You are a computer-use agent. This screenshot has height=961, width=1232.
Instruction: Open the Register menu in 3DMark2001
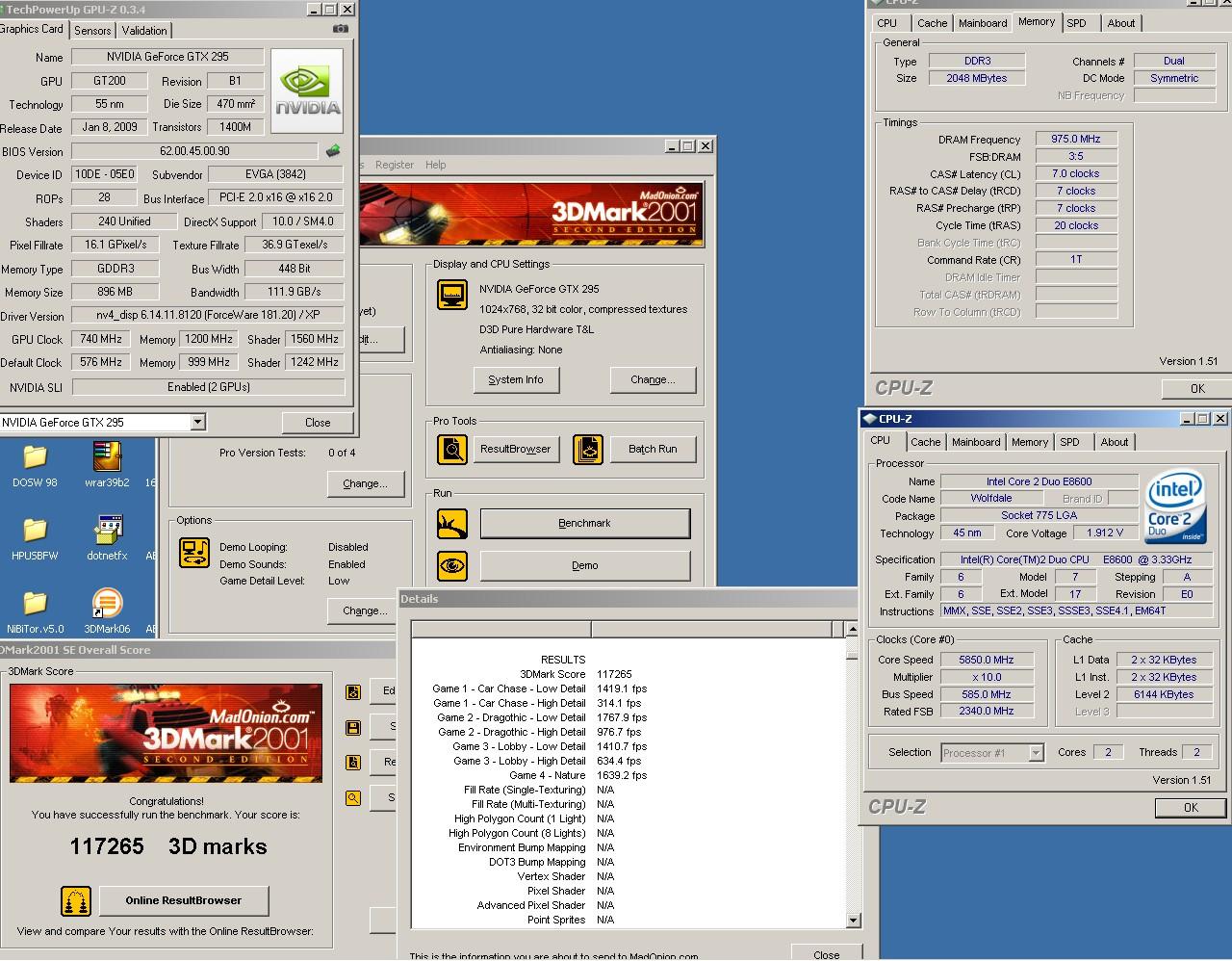(395, 165)
